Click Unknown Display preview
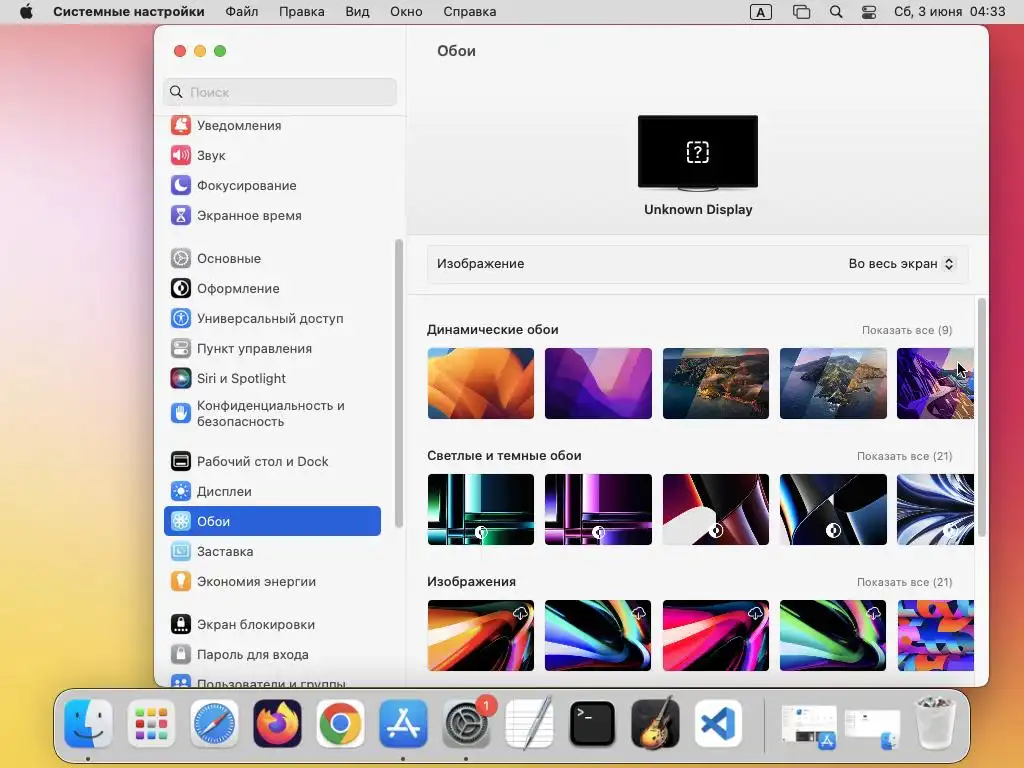Image resolution: width=1024 pixels, height=768 pixels. pyautogui.click(x=698, y=153)
